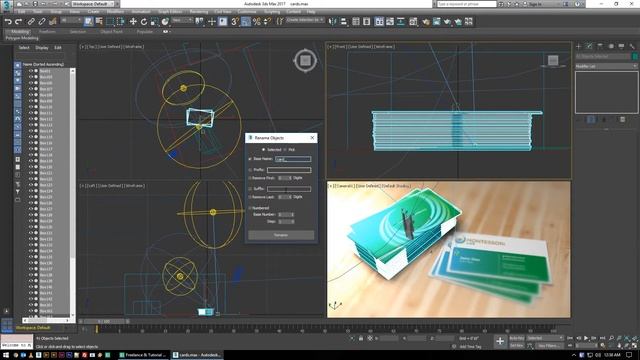Click the Base Number spinner
The height and width of the screenshot is (360, 640).
click(286, 214)
